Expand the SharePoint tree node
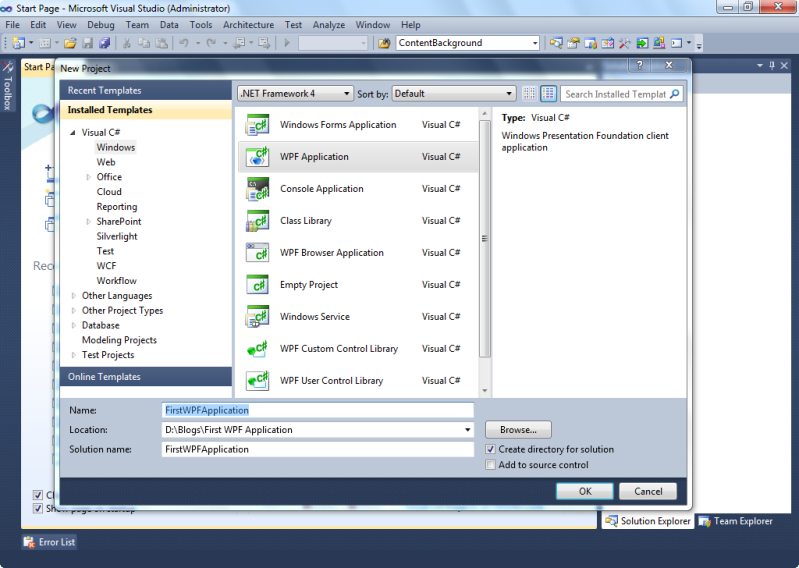 [88, 222]
